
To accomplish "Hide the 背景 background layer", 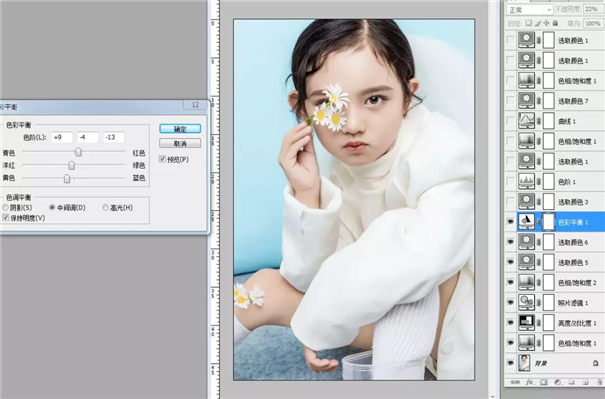I will [510, 363].
